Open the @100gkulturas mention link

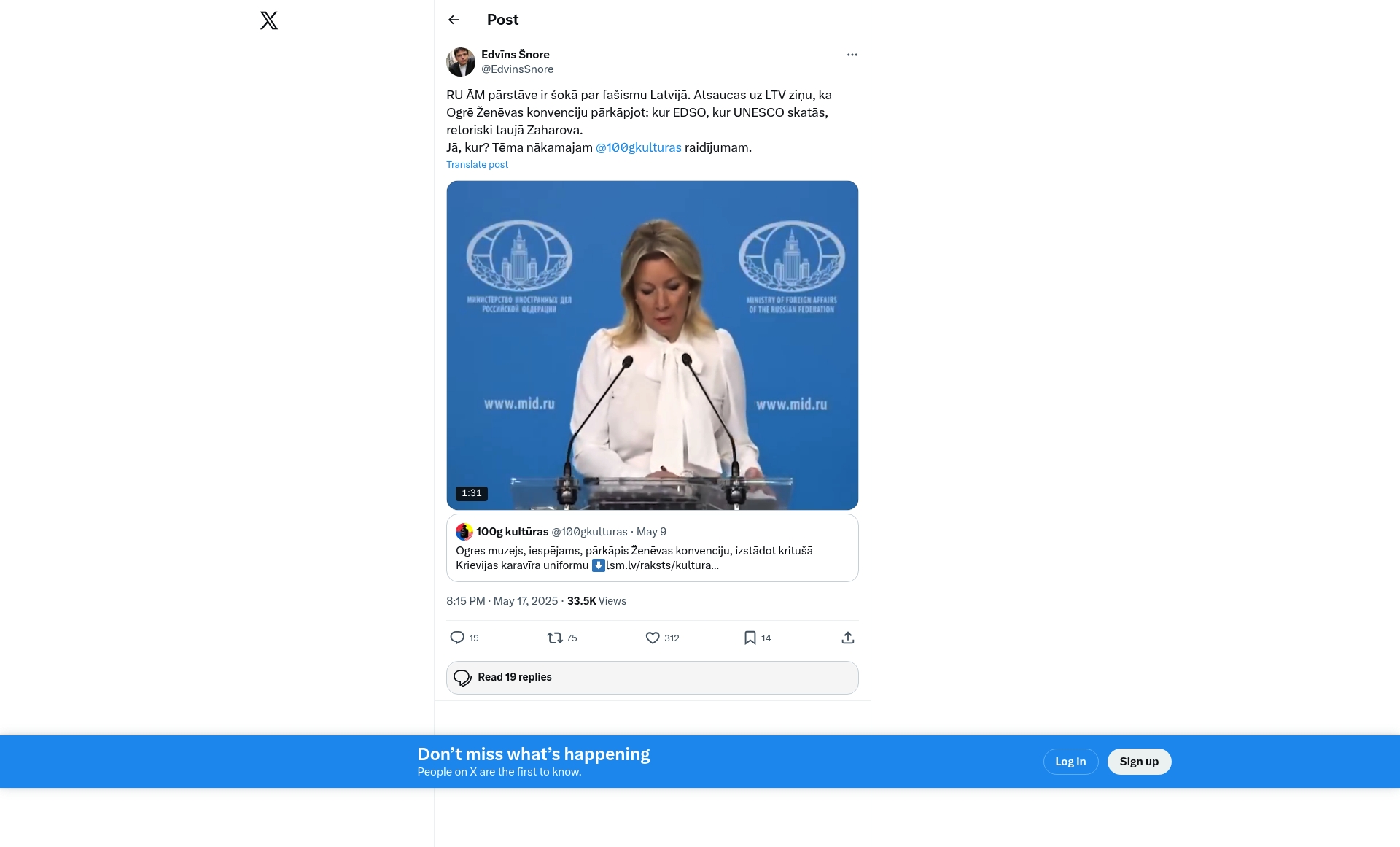click(x=638, y=147)
